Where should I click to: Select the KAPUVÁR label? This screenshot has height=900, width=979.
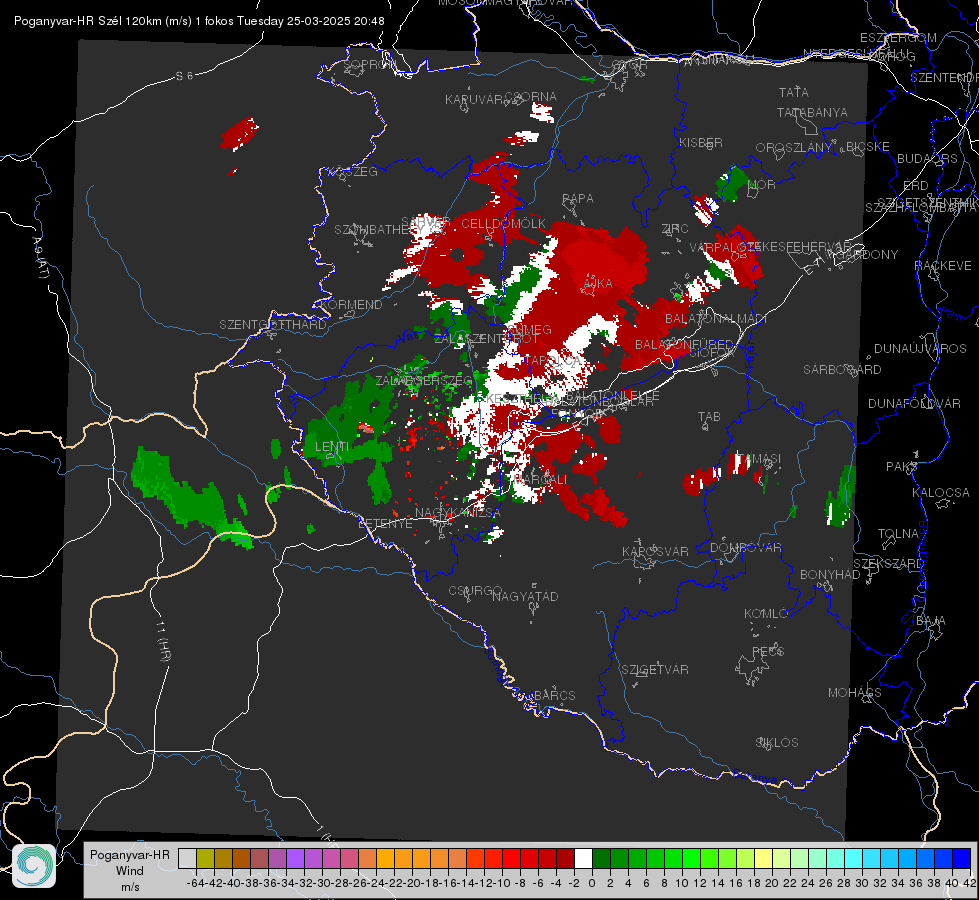474,100
